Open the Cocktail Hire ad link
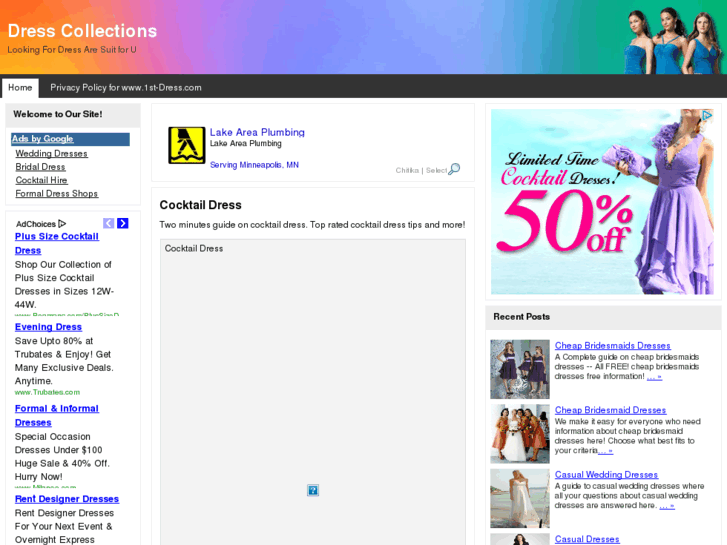The image size is (727, 545). click(41, 180)
